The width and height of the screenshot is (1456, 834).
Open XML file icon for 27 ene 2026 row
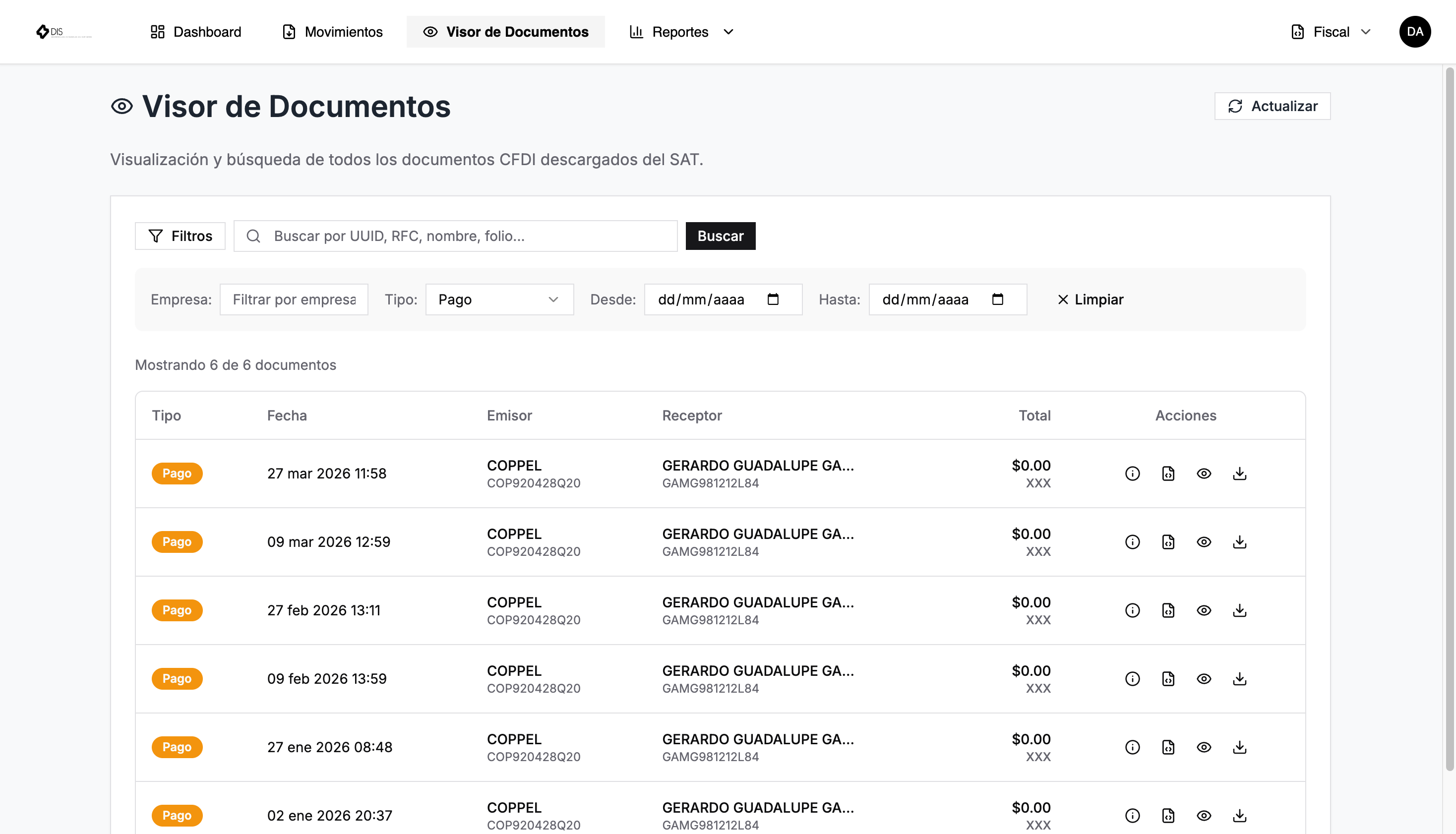pos(1168,747)
